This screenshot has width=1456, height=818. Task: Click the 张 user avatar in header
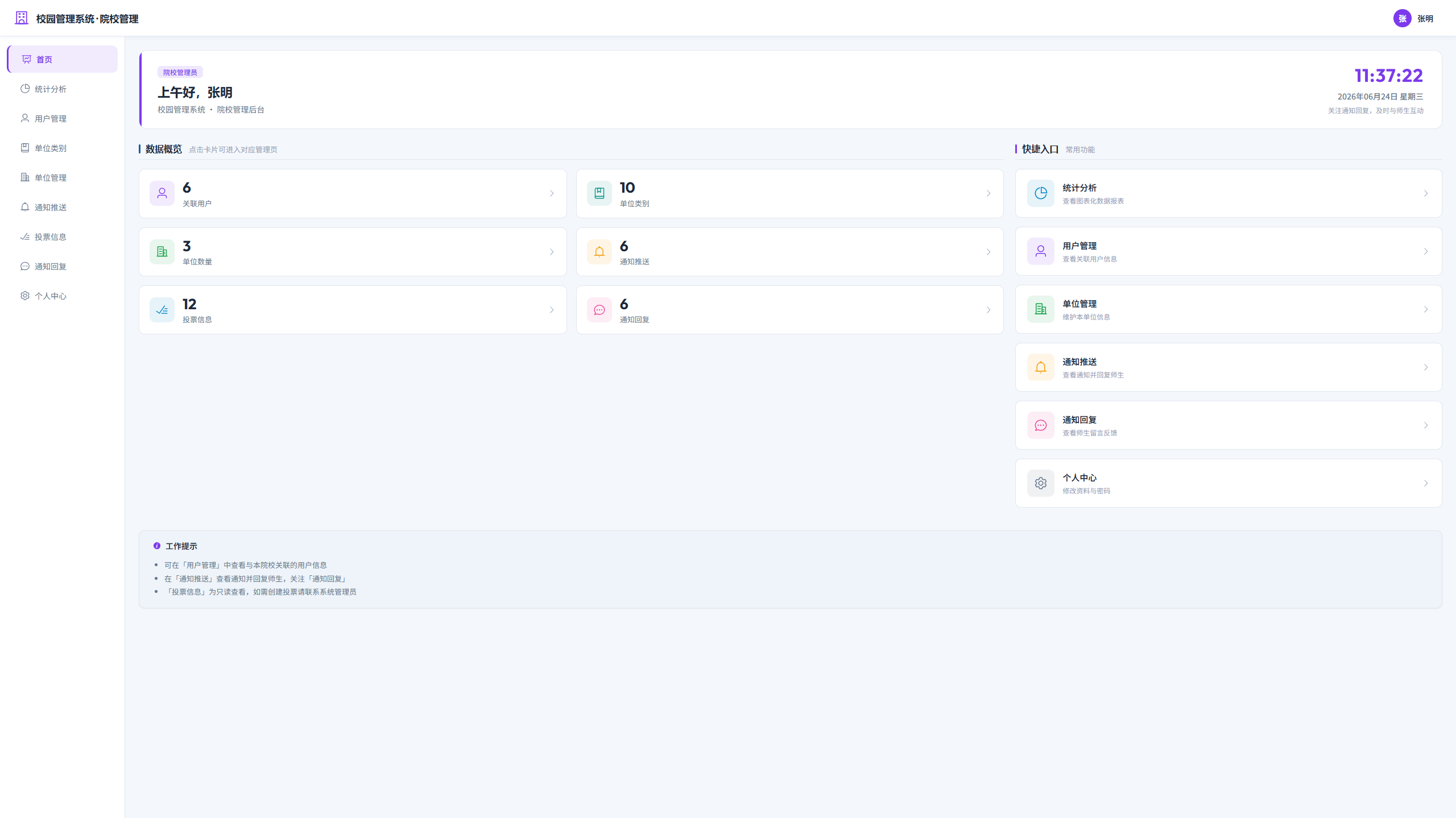coord(1403,18)
